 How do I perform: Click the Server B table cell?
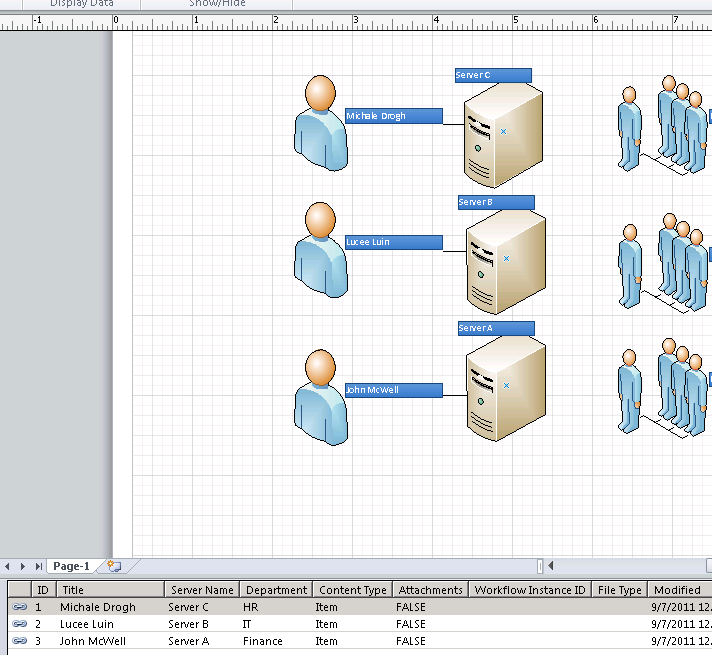click(188, 624)
